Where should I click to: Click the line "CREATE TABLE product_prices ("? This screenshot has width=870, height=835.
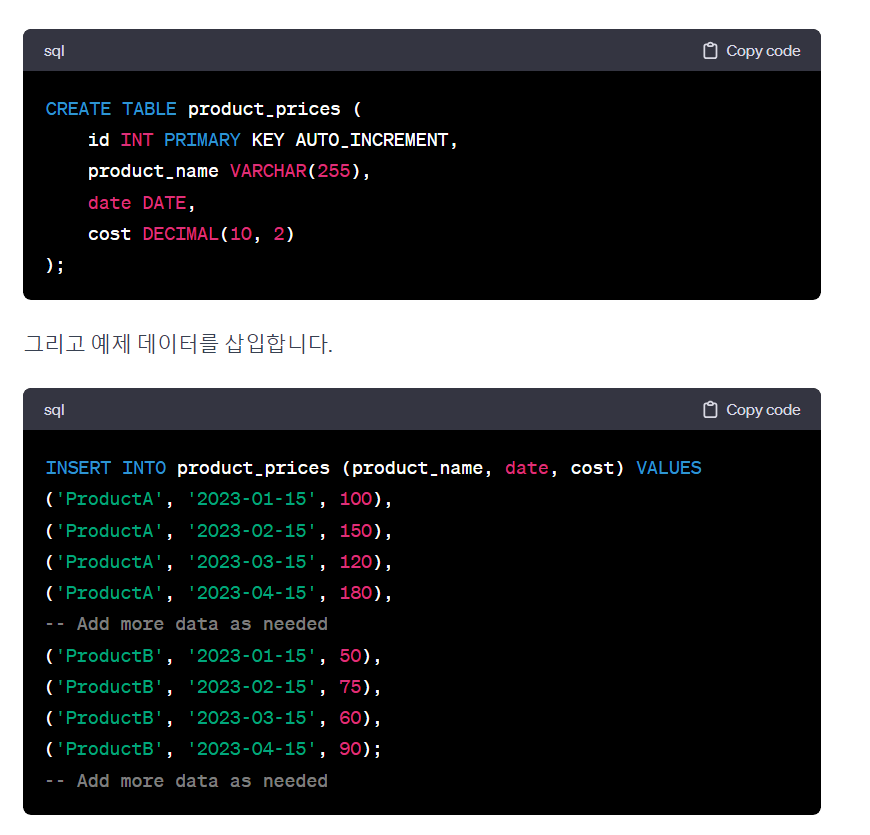(204, 109)
